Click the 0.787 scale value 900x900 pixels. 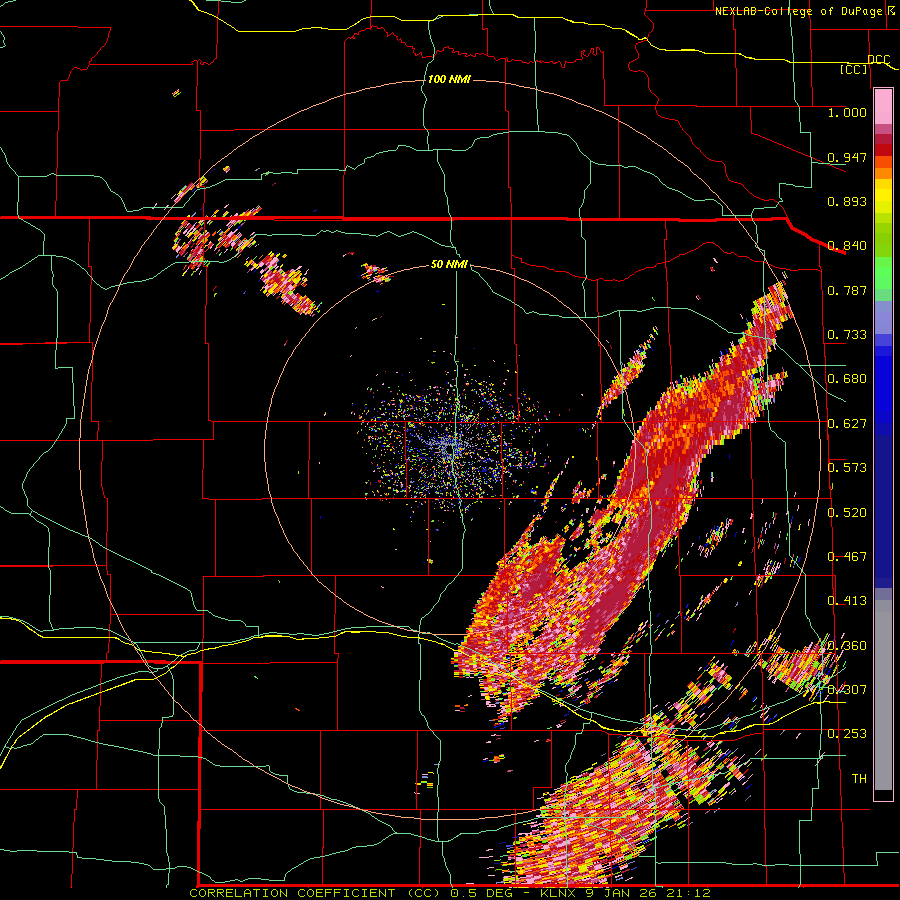(847, 290)
